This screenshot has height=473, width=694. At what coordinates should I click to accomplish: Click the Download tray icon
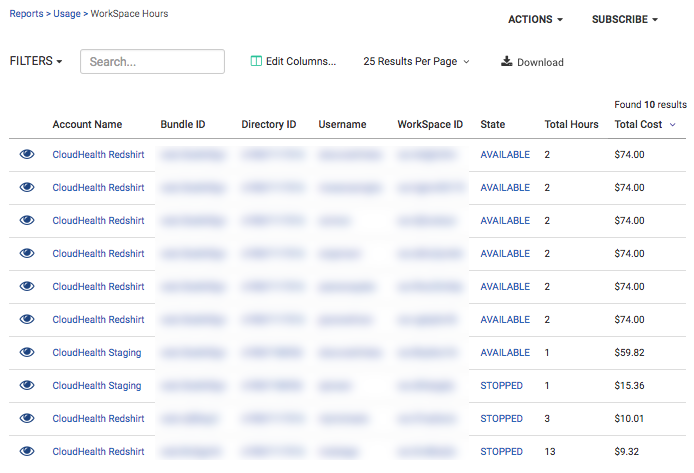click(506, 61)
